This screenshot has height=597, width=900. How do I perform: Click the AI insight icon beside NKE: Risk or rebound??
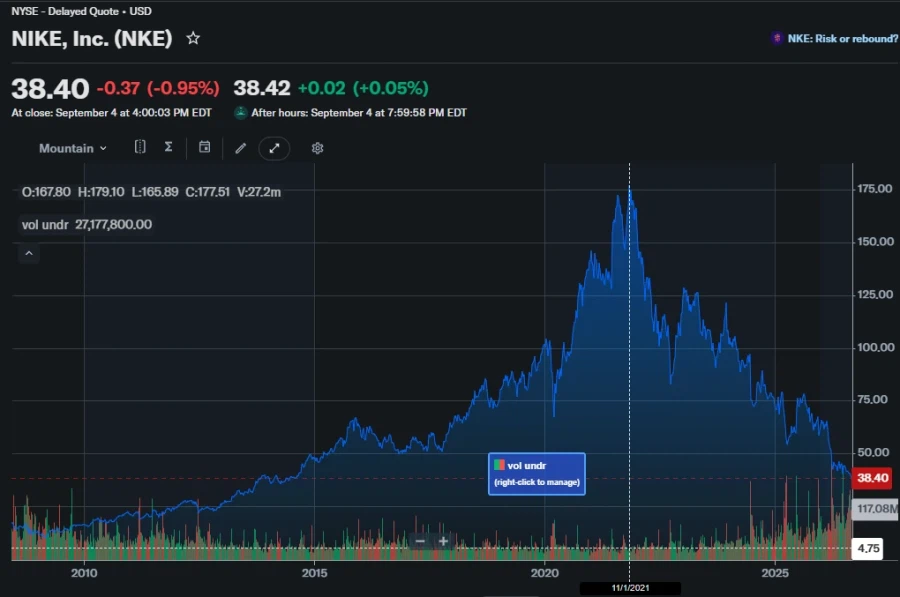[777, 38]
